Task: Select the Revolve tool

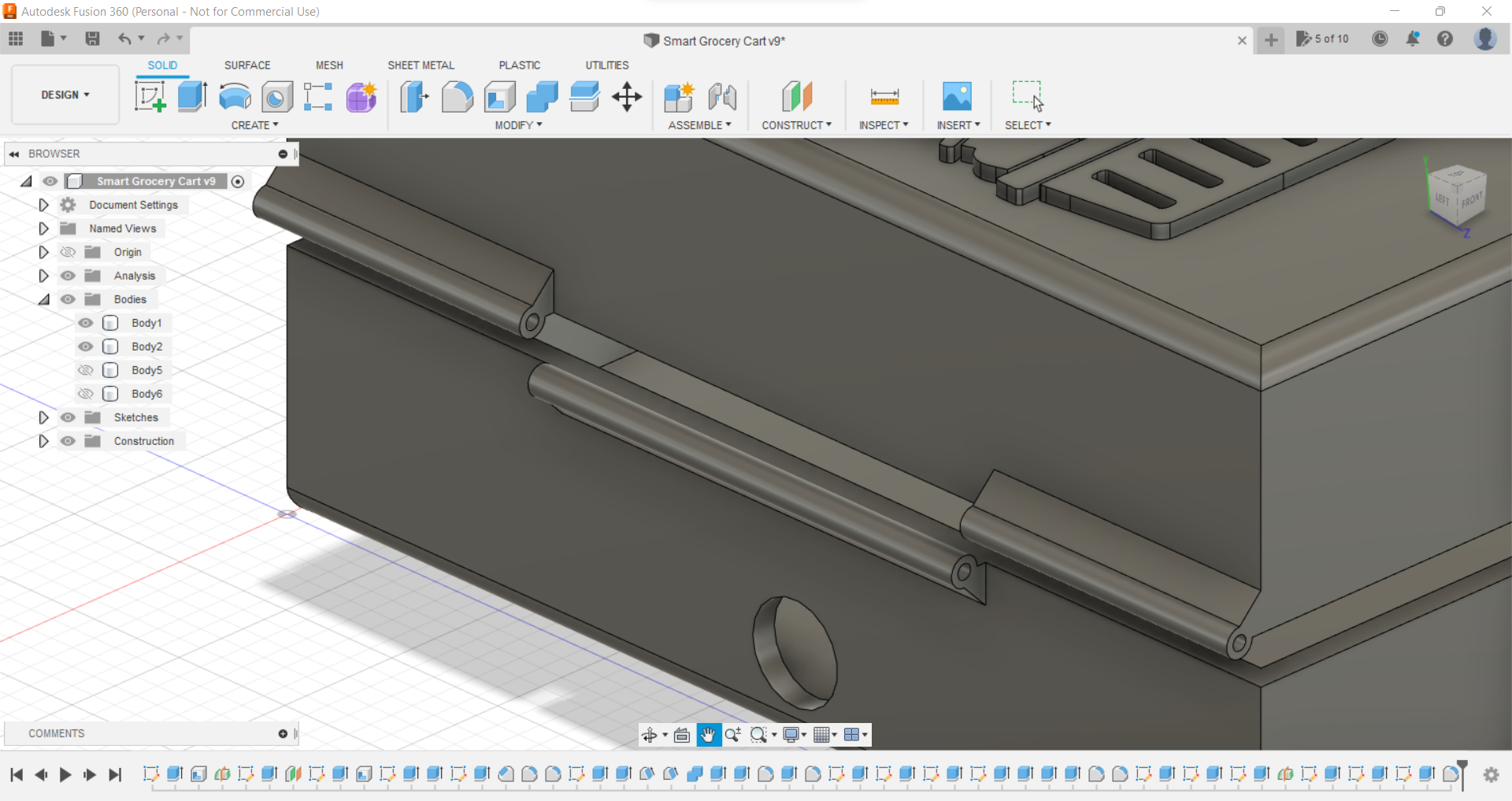Action: click(235, 97)
